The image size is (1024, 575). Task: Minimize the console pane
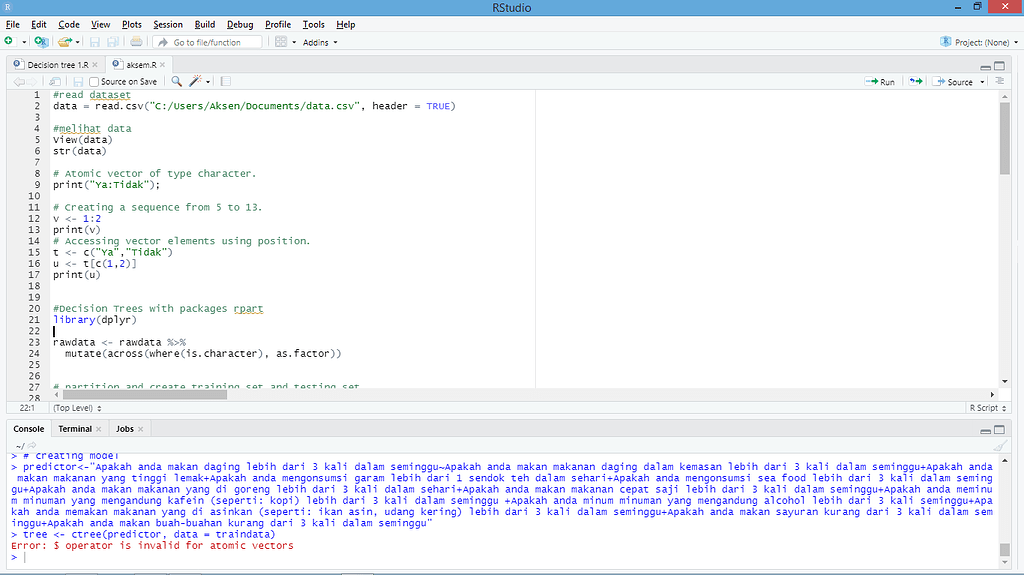click(985, 430)
